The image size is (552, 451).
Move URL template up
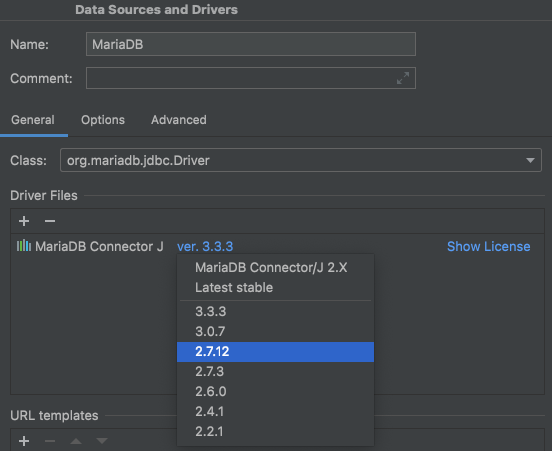pos(76,441)
